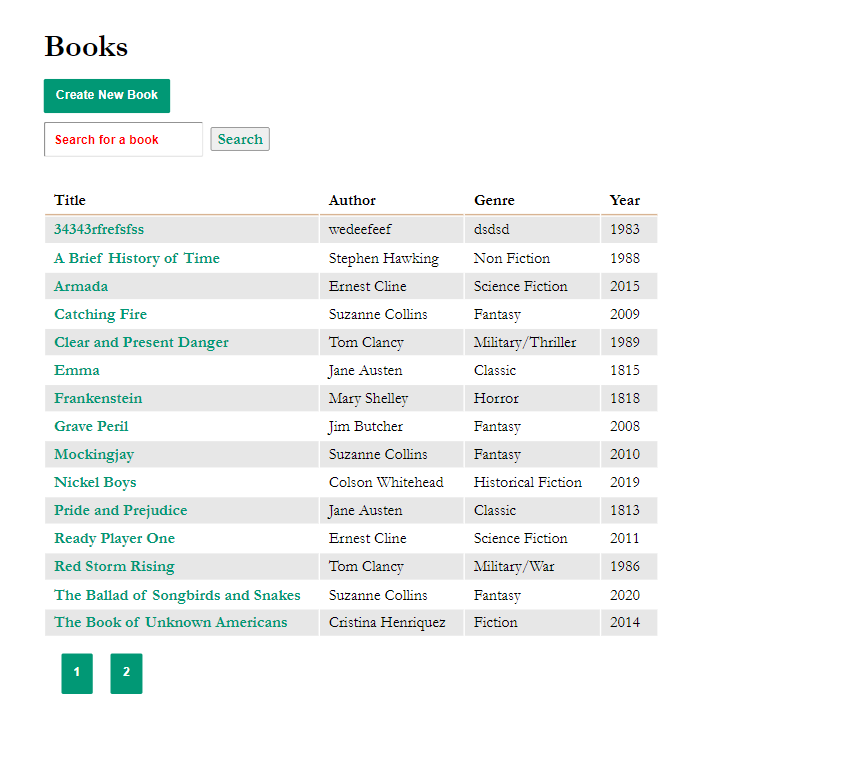
Task: Open the Pride and Prejudice link
Action: coord(121,511)
